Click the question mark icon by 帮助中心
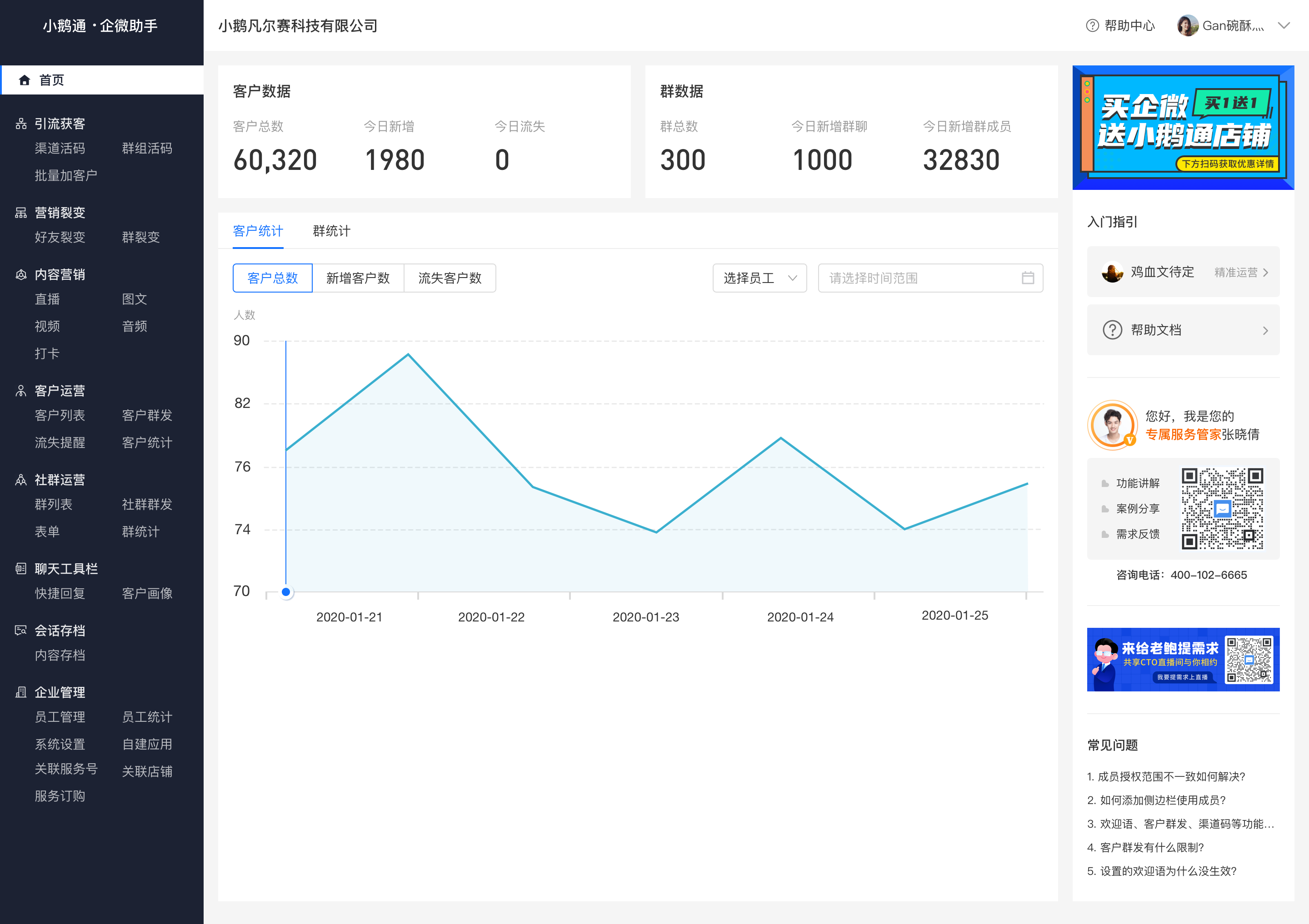 [1092, 25]
